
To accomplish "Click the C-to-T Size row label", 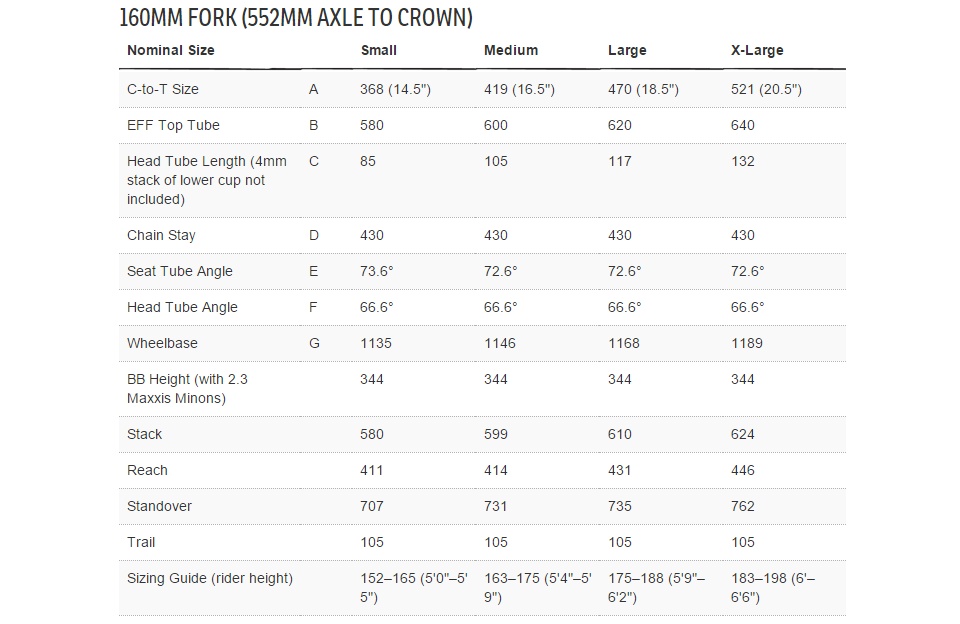I will click(x=163, y=89).
